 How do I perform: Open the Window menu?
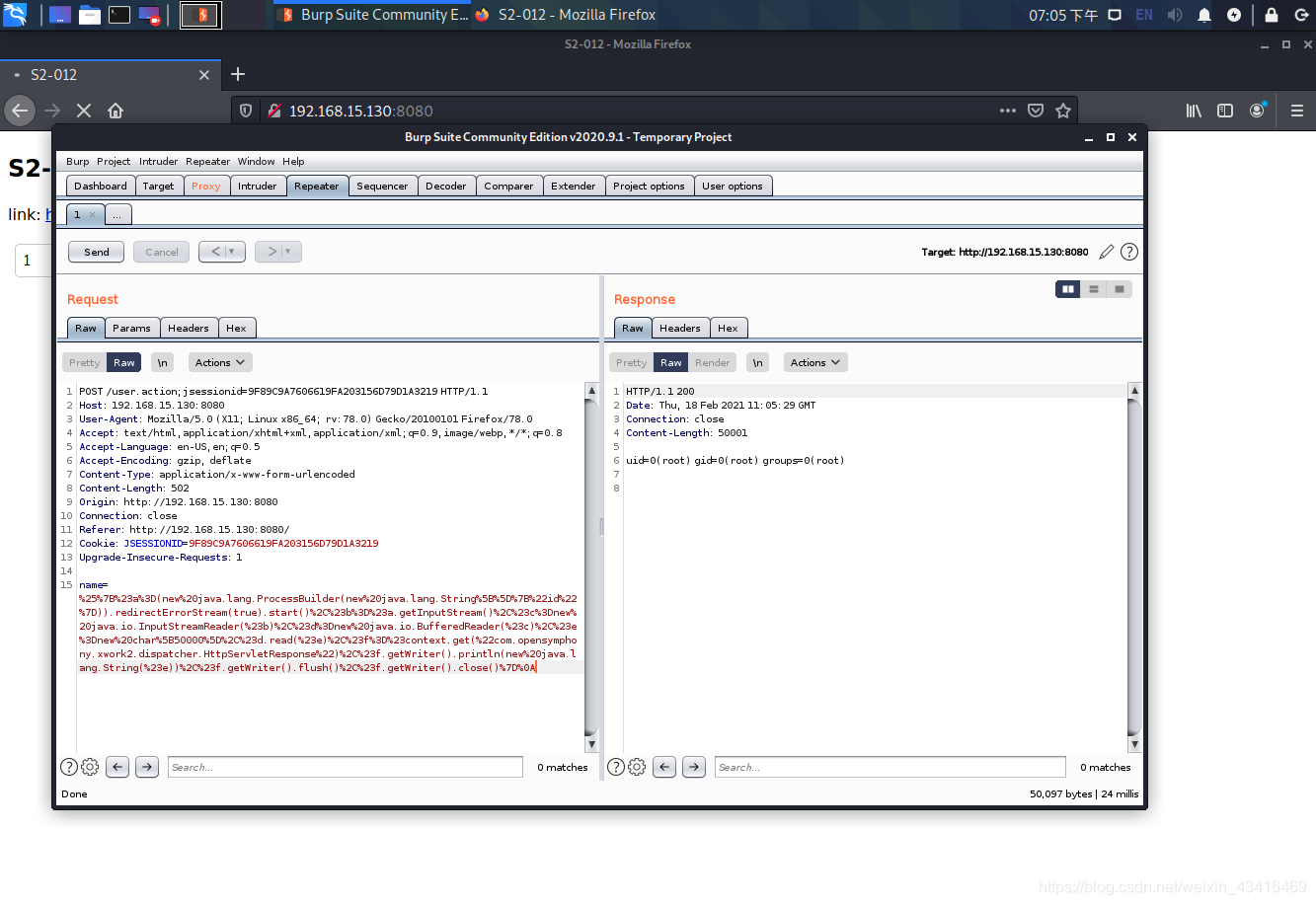click(257, 161)
